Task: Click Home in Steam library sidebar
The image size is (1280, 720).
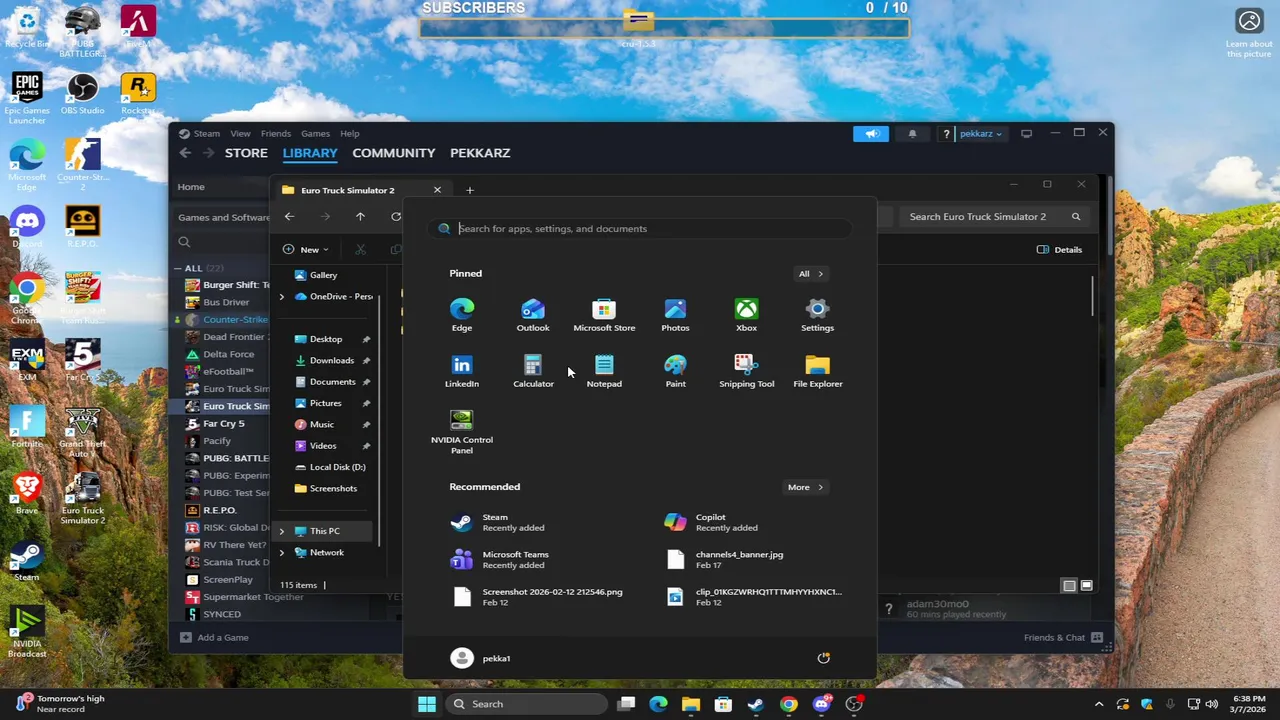Action: pyautogui.click(x=191, y=187)
